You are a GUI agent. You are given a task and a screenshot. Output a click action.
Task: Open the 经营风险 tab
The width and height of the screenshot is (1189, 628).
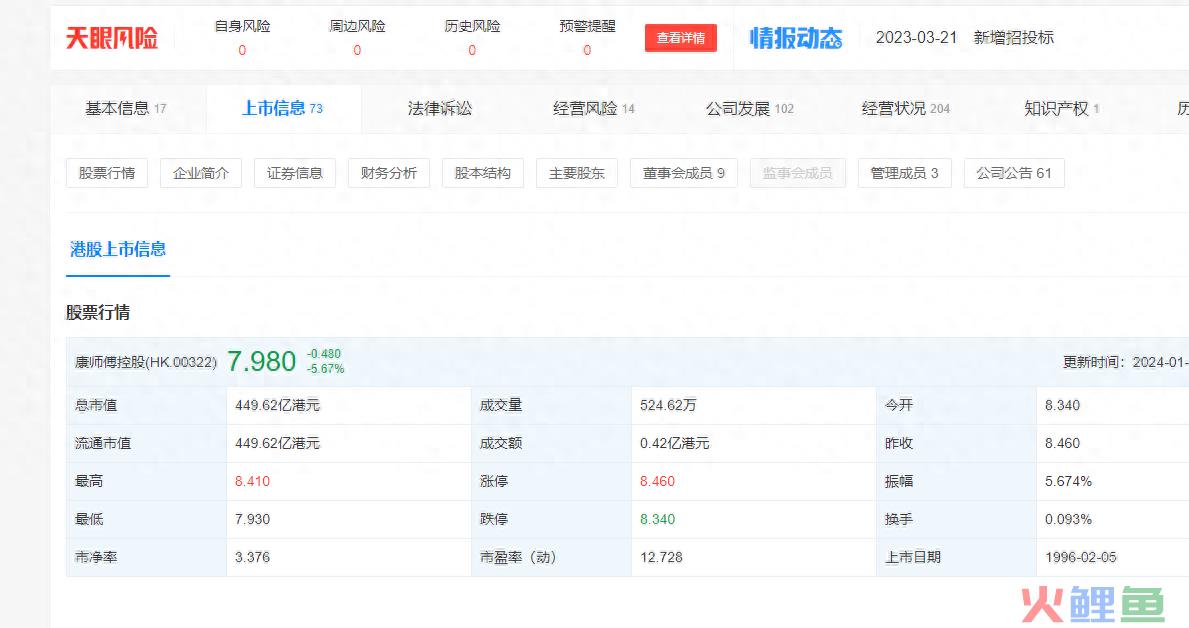tap(594, 108)
